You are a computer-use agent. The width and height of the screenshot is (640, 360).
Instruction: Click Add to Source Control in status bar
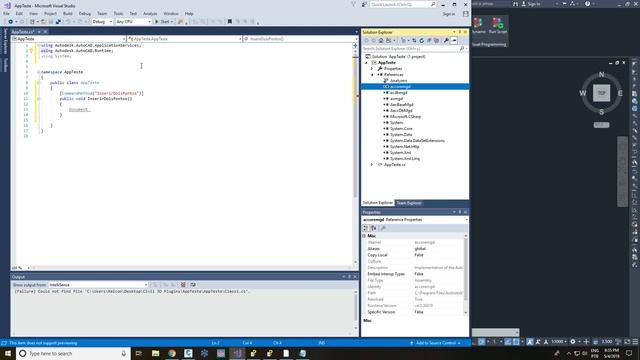(436, 343)
